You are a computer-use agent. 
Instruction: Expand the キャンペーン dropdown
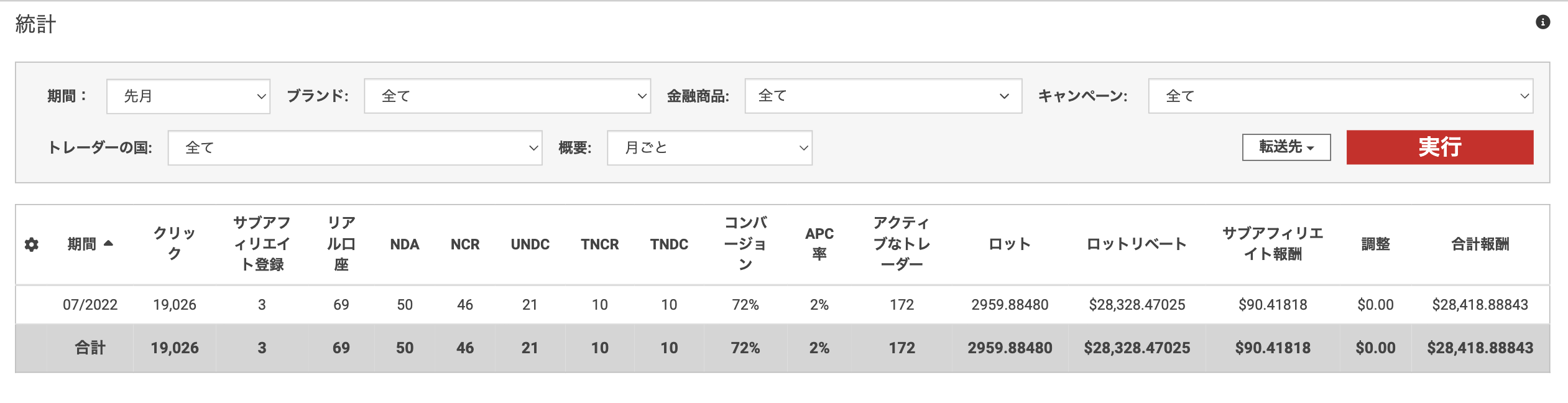tap(1340, 96)
